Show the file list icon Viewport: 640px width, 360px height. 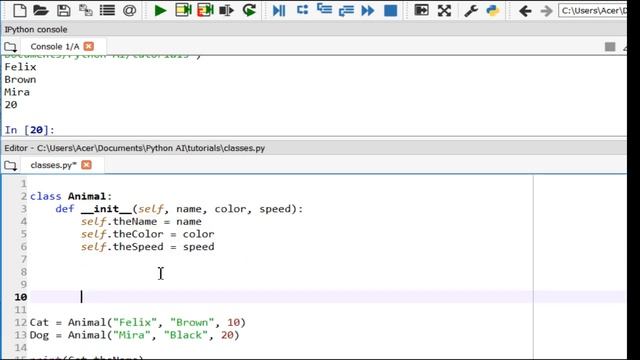click(107, 11)
